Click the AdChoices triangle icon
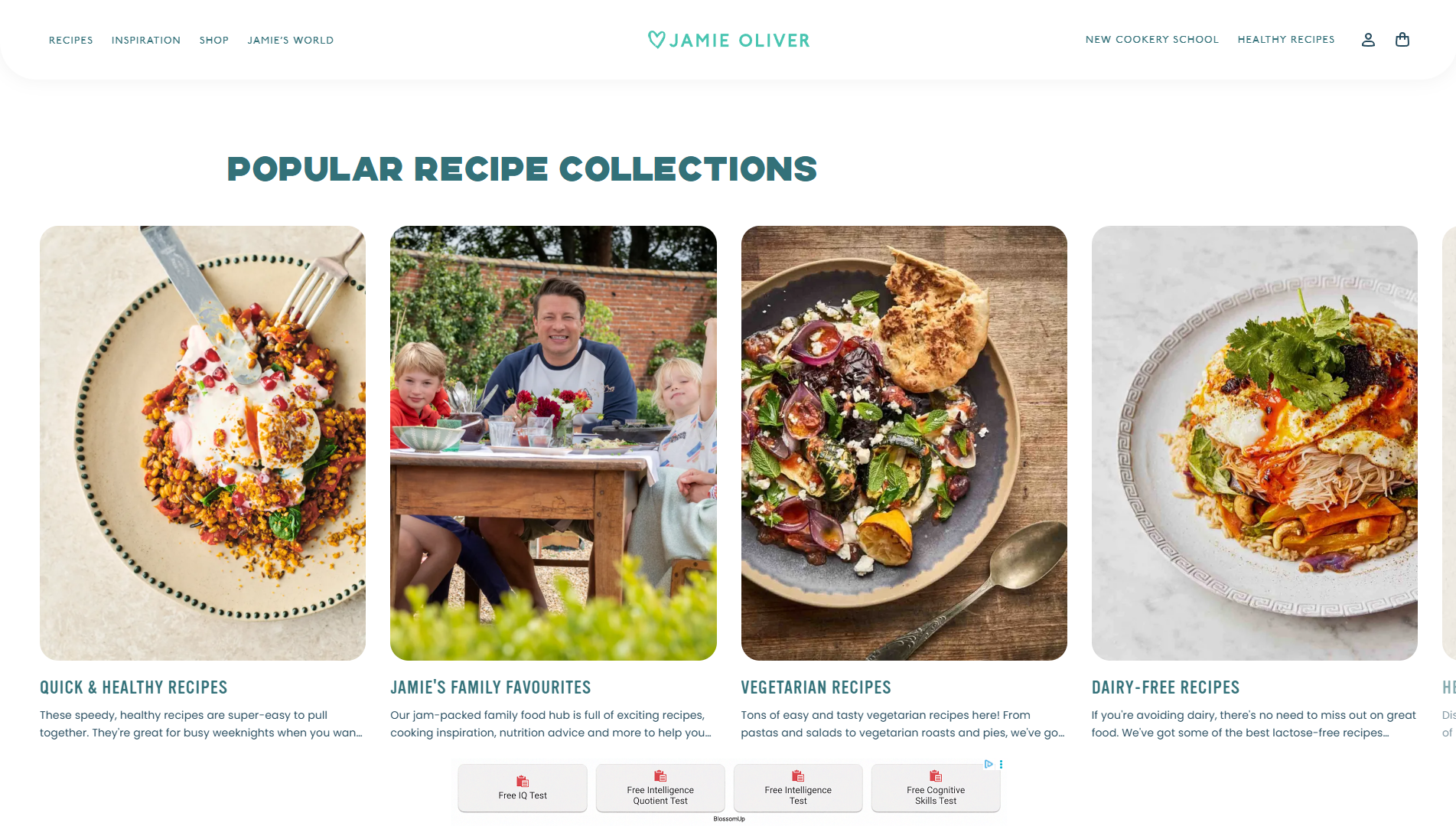The height and width of the screenshot is (826, 1456). tap(989, 764)
